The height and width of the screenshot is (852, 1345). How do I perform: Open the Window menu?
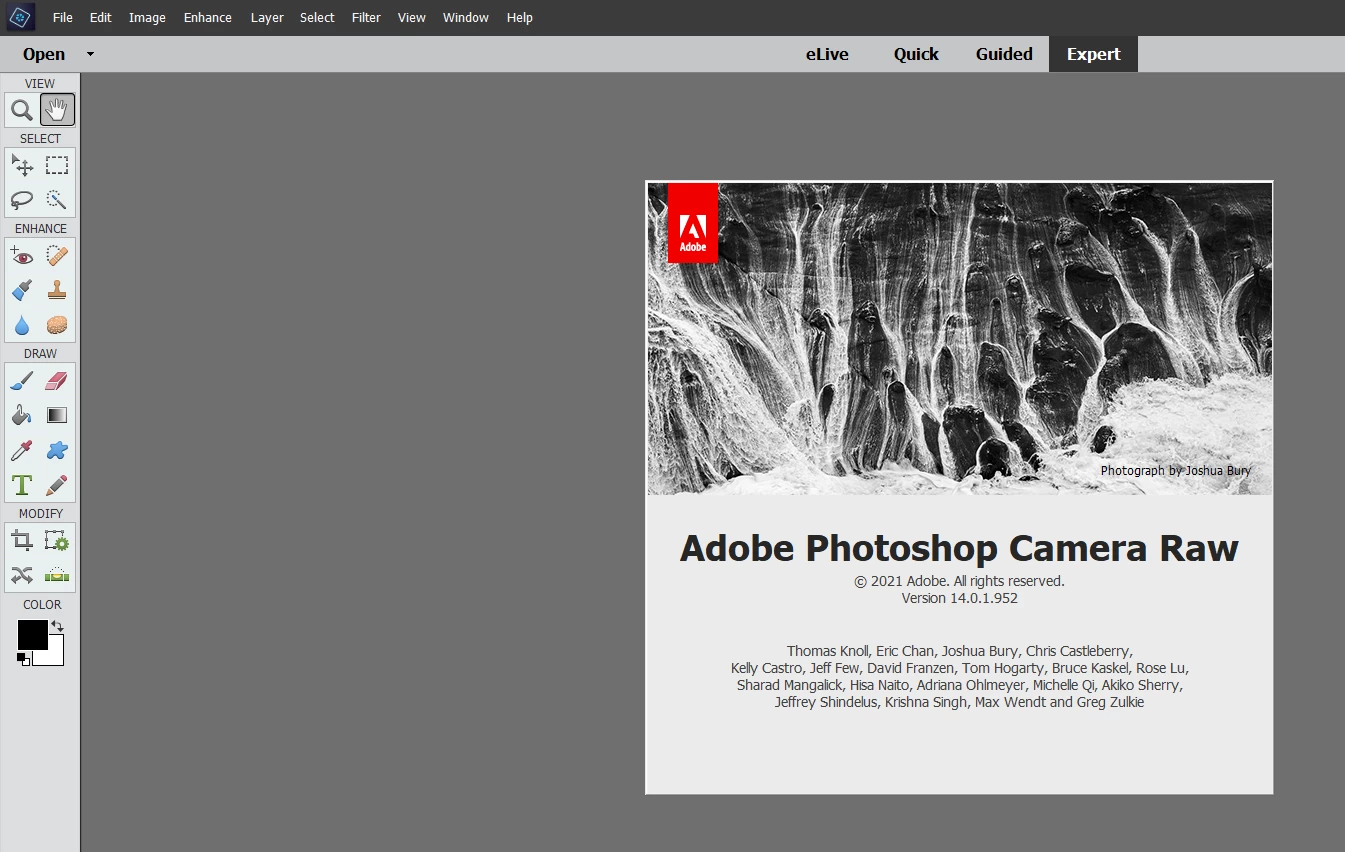click(466, 17)
